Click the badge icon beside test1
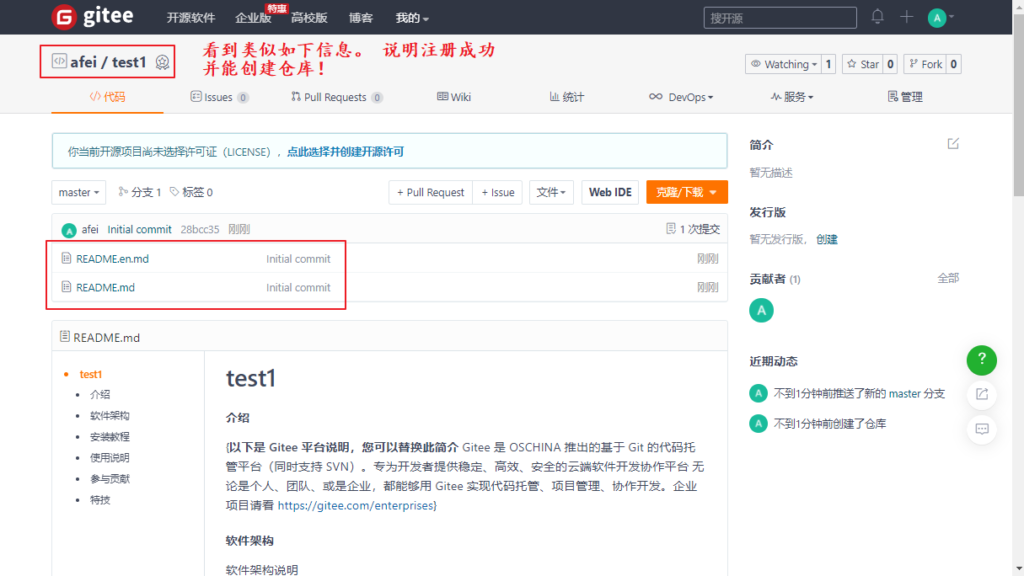 click(x=162, y=63)
